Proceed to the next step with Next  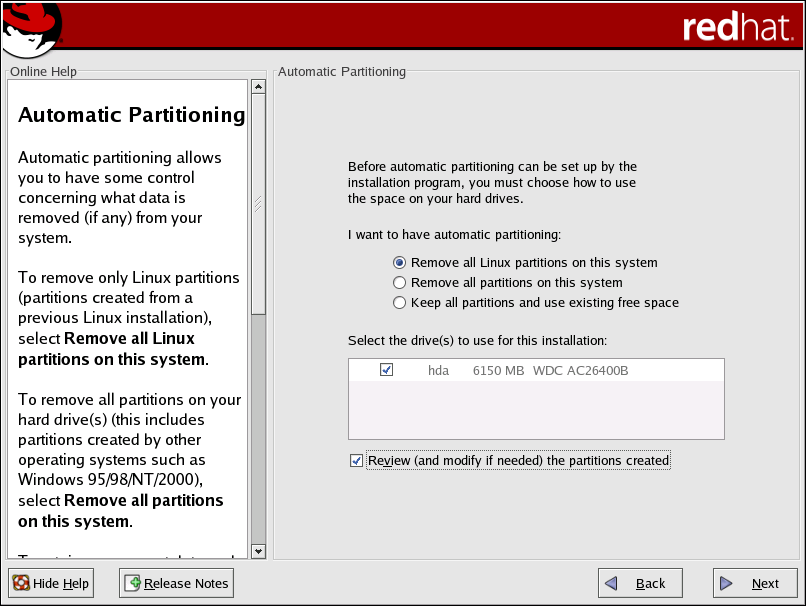point(755,583)
